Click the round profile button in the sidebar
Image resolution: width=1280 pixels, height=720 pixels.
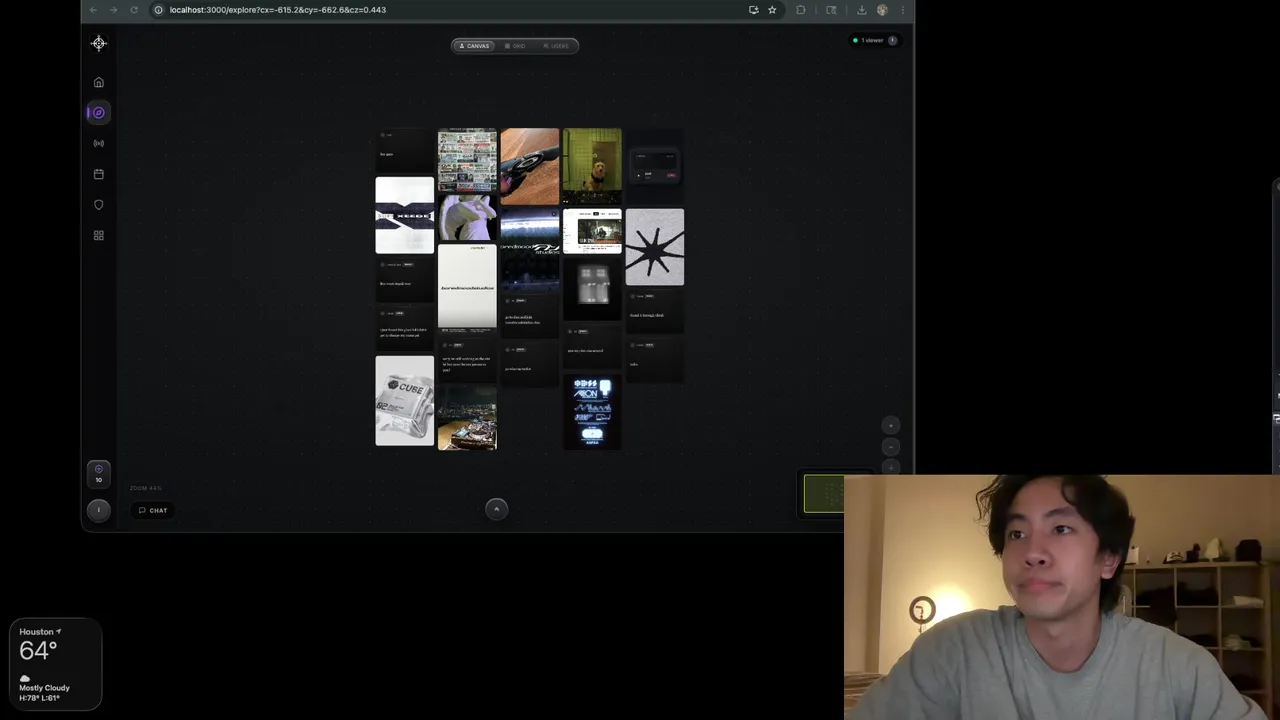(x=98, y=510)
